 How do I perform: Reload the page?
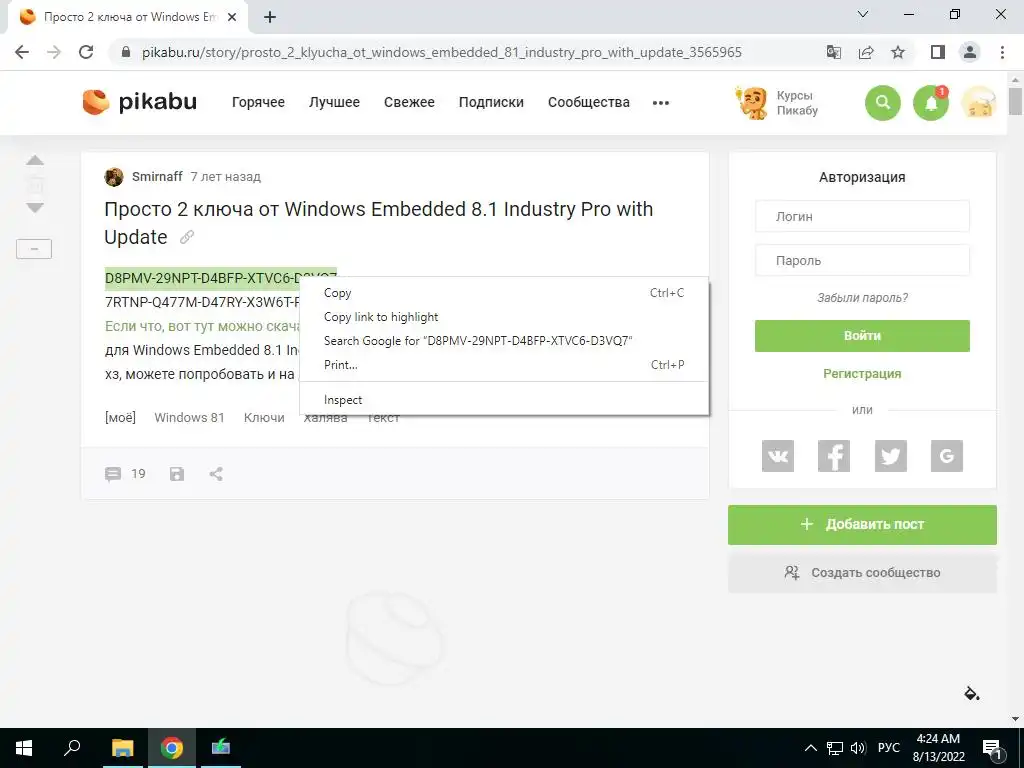[86, 52]
